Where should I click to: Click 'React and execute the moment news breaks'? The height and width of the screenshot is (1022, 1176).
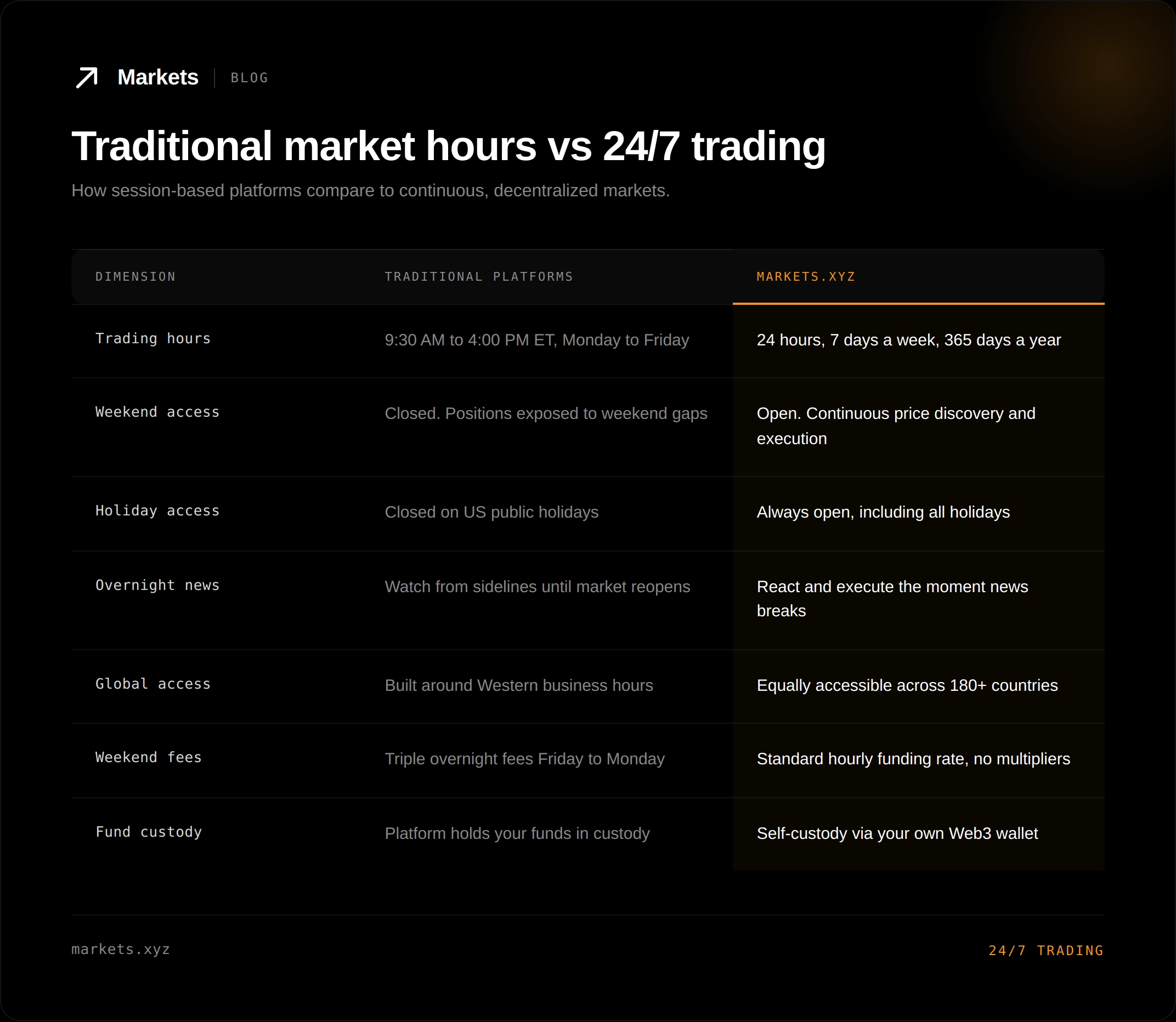[x=892, y=599]
